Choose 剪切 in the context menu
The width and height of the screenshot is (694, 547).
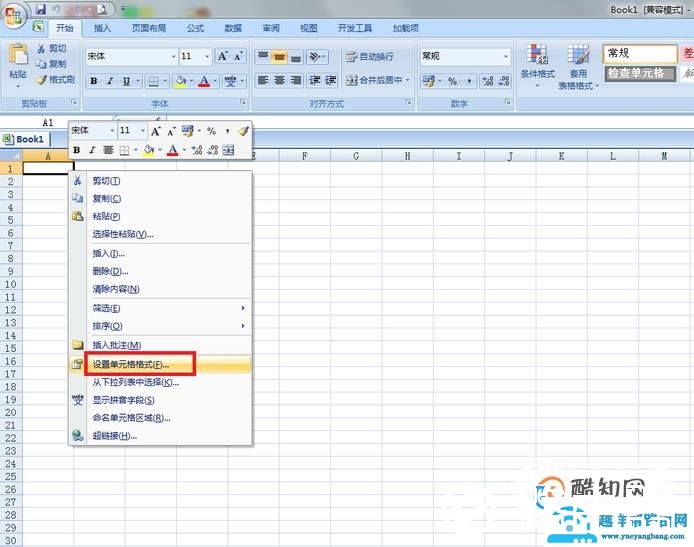[x=160, y=181]
